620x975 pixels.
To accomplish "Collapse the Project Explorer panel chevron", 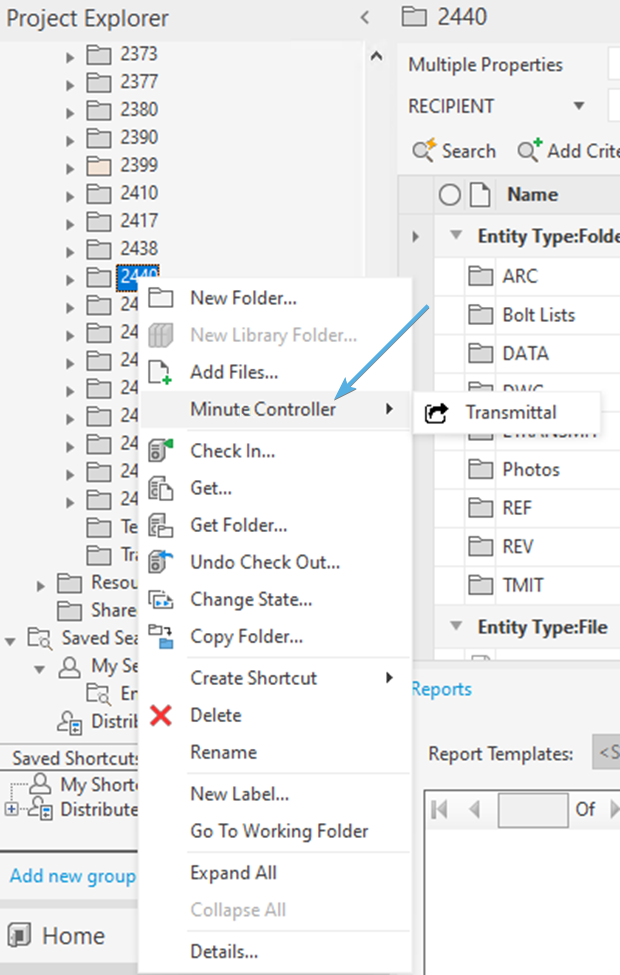I will (x=365, y=18).
